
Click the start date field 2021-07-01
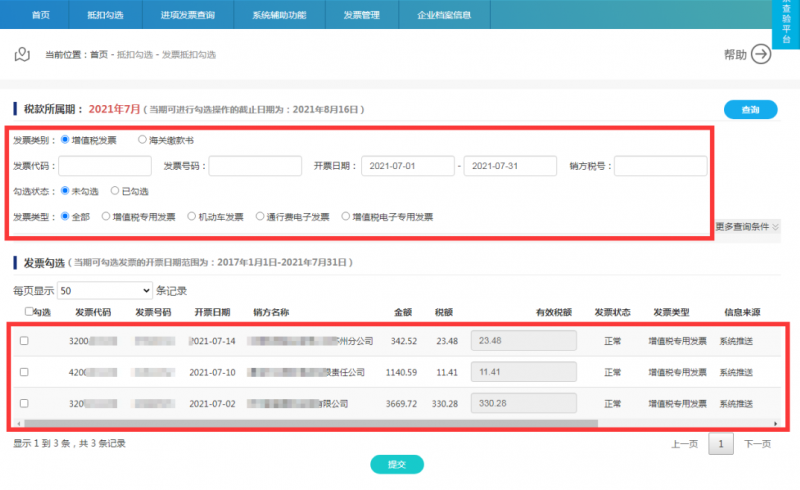coord(407,165)
